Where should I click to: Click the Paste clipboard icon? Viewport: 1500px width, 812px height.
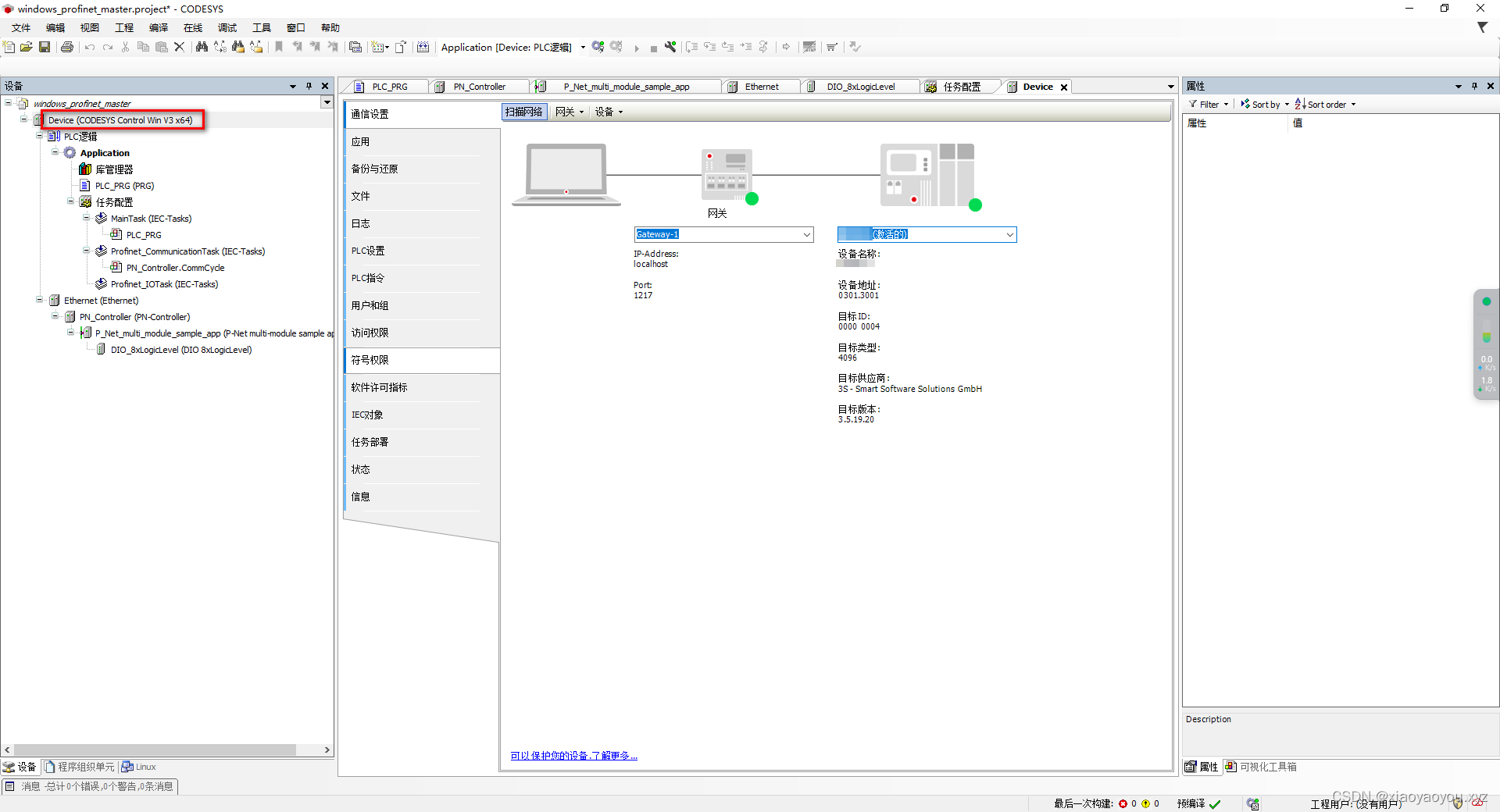tap(161, 47)
